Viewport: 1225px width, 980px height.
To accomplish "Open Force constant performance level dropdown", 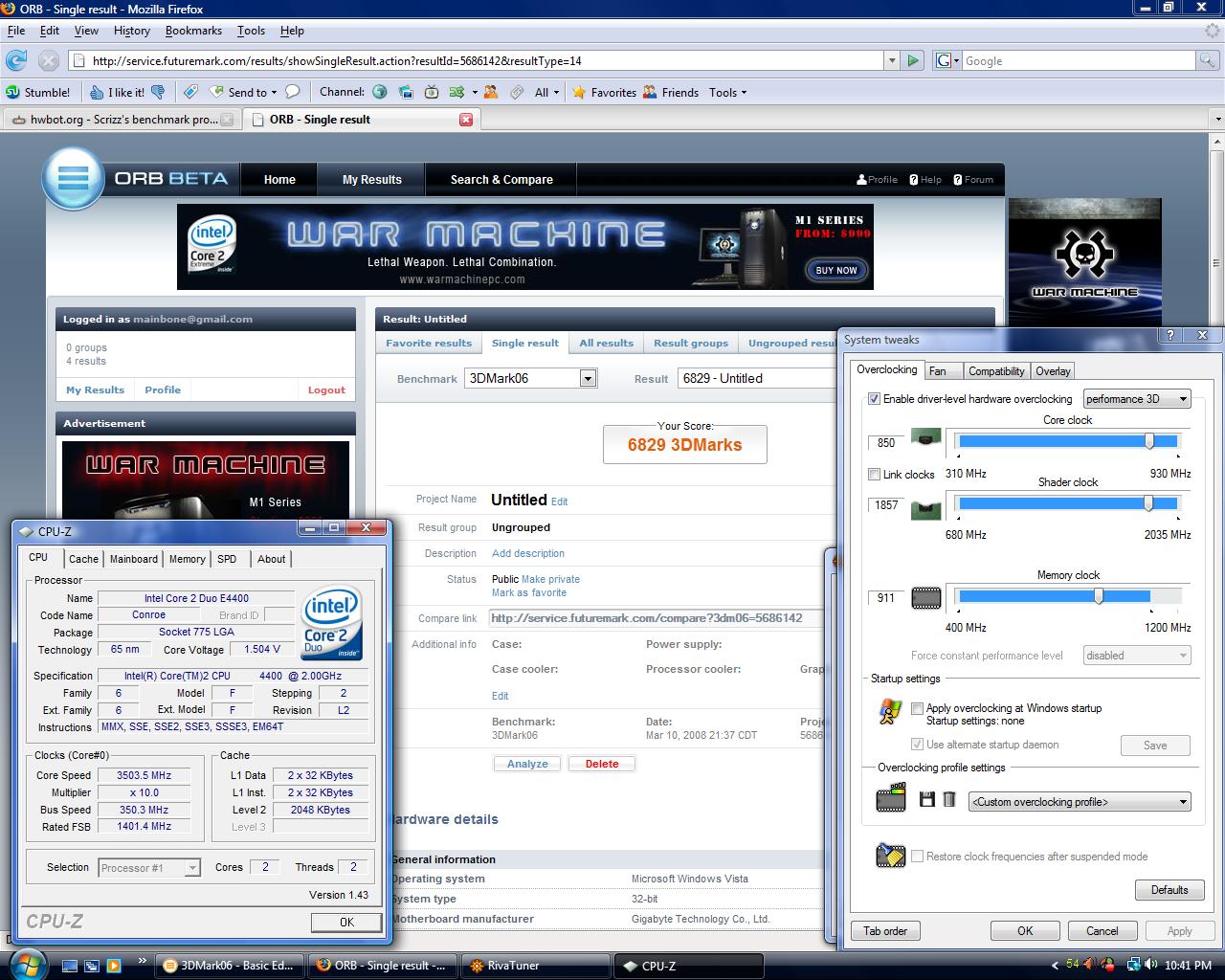I will click(x=1137, y=656).
